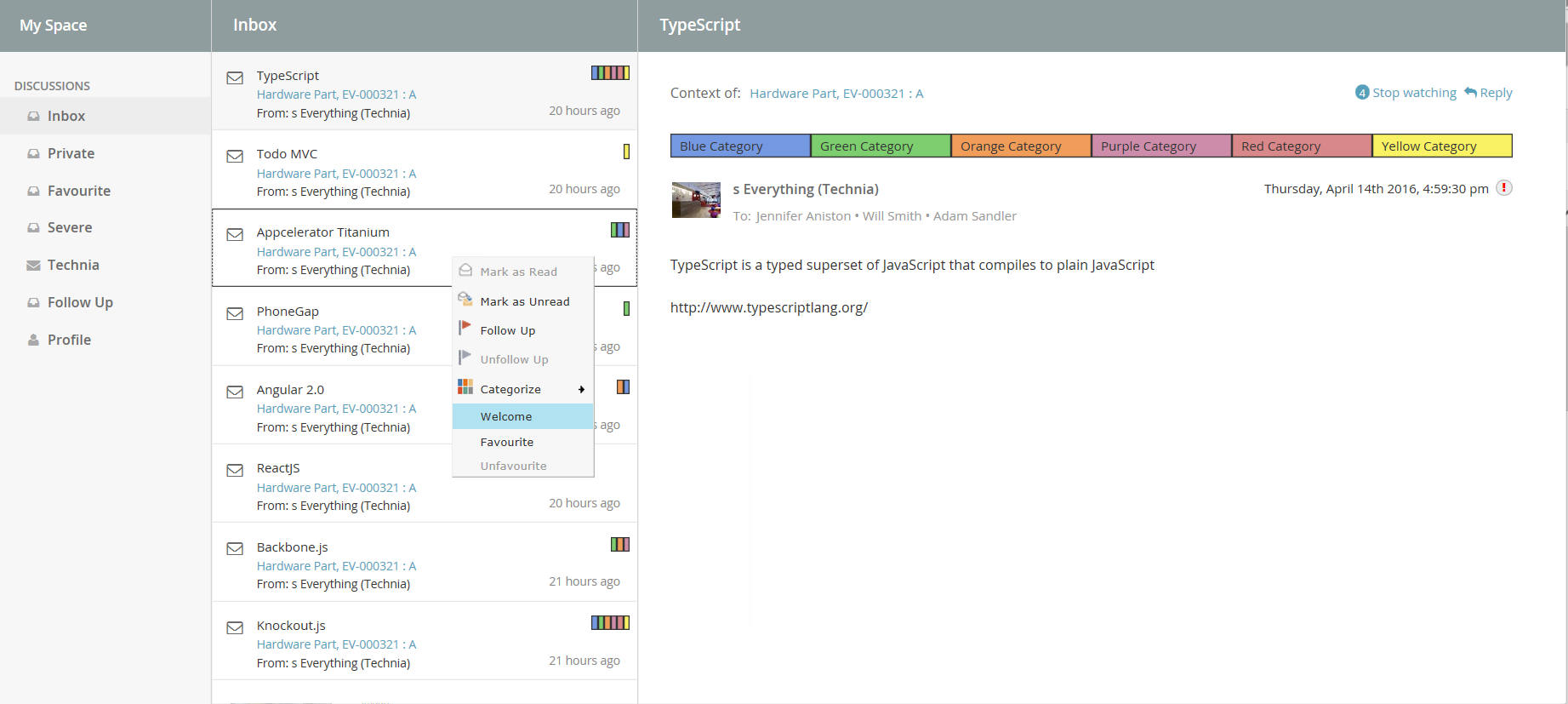Click the Blue Category swatch

pyautogui.click(x=739, y=146)
